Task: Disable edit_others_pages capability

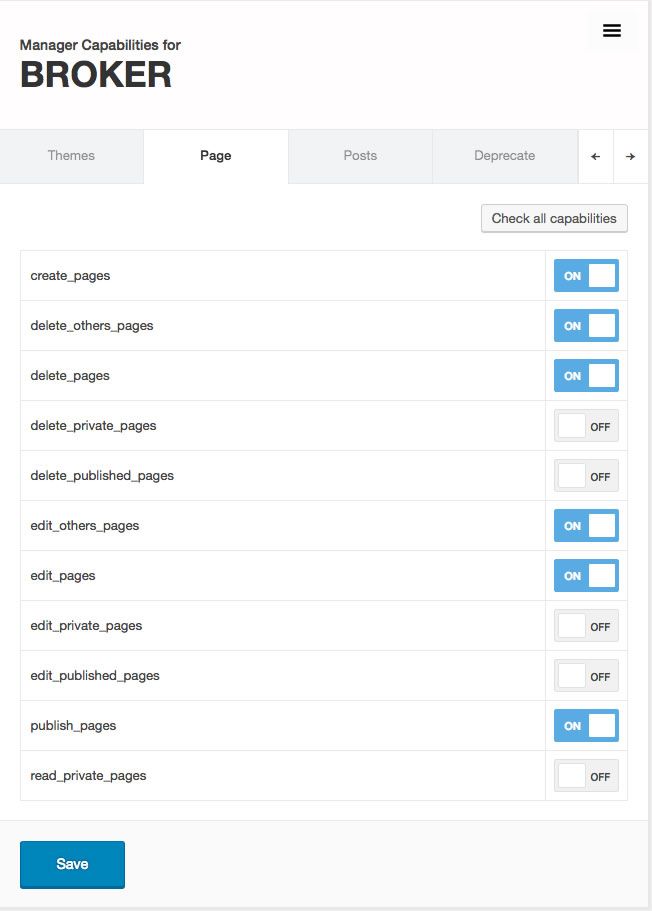Action: coord(586,526)
